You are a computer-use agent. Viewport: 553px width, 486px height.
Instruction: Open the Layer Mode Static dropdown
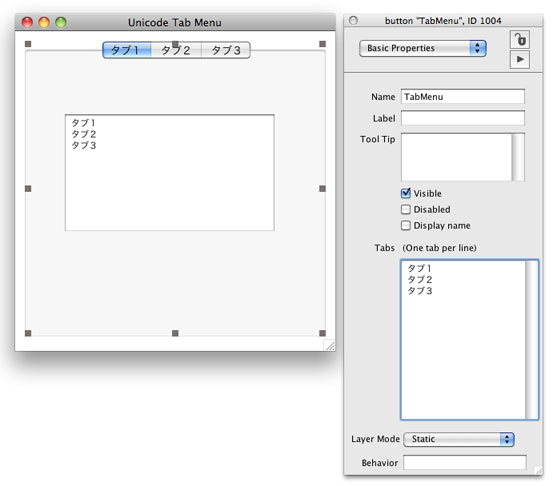point(459,439)
